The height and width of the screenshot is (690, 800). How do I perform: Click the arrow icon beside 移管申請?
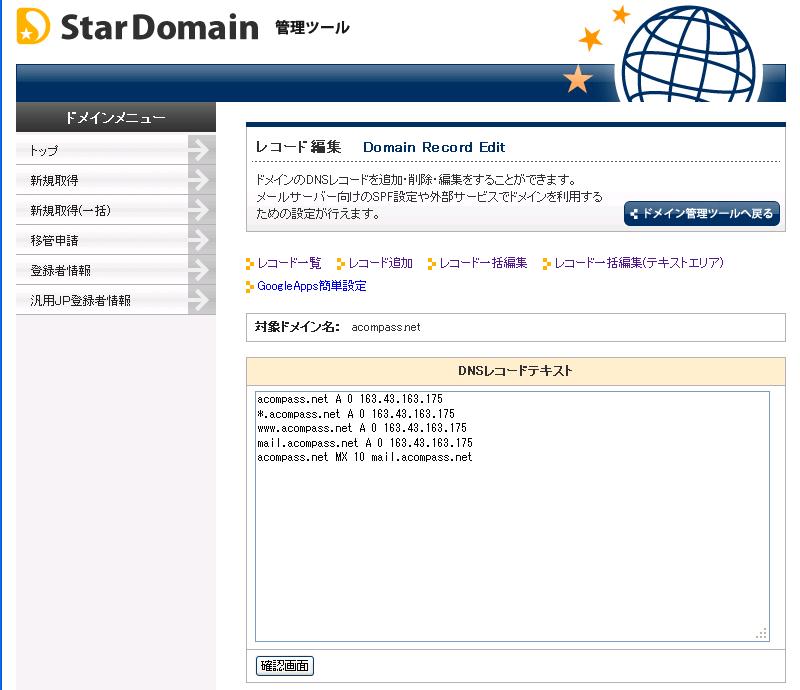point(201,240)
